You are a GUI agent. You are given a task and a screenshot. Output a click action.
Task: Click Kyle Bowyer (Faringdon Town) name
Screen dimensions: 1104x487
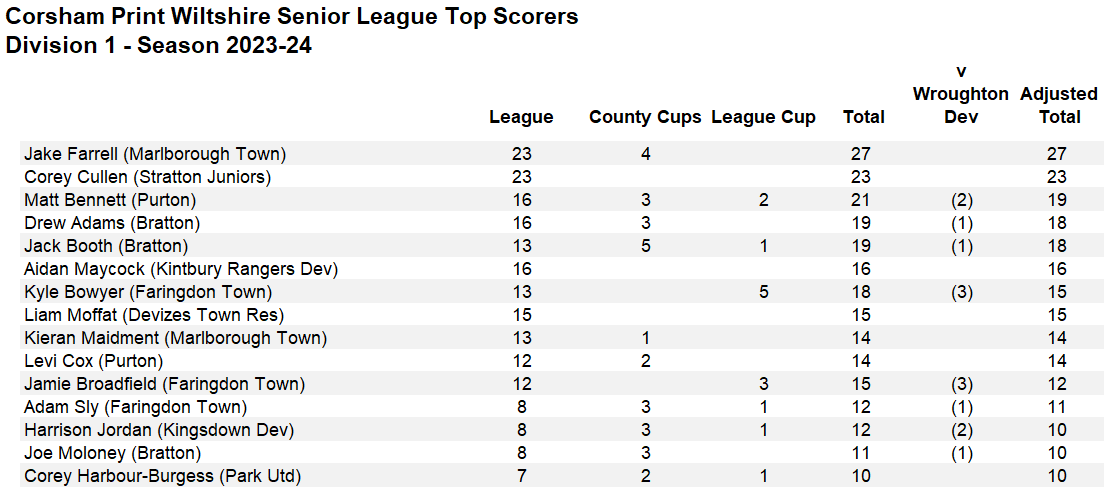pyautogui.click(x=148, y=292)
